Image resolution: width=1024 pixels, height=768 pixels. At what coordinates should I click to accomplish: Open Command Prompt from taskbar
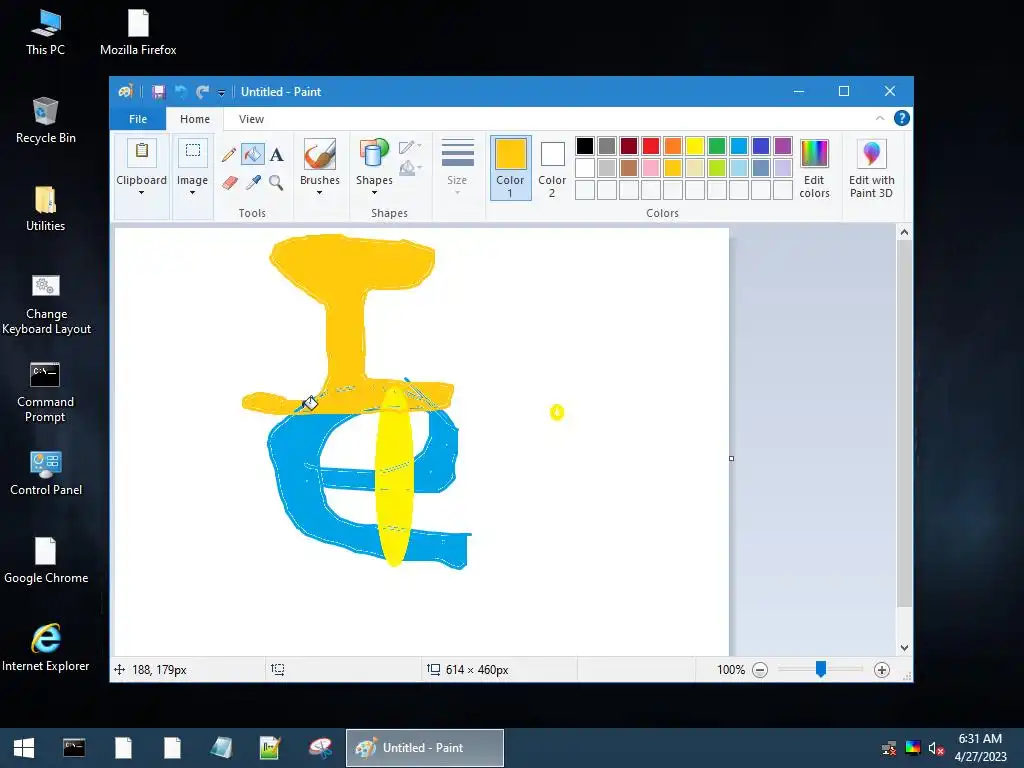coord(74,748)
